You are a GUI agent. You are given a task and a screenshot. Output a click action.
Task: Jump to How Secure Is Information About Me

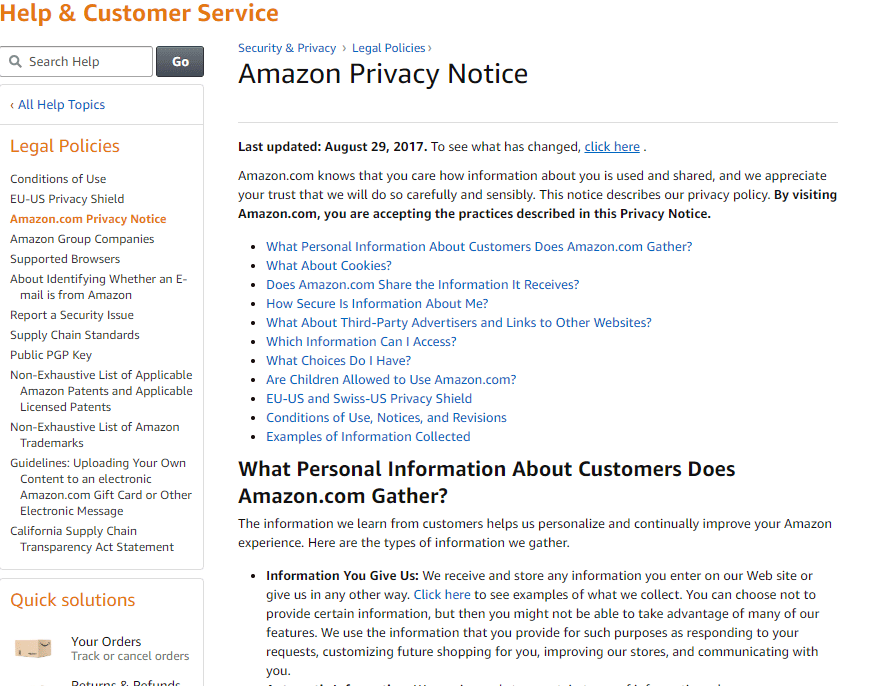click(x=377, y=303)
